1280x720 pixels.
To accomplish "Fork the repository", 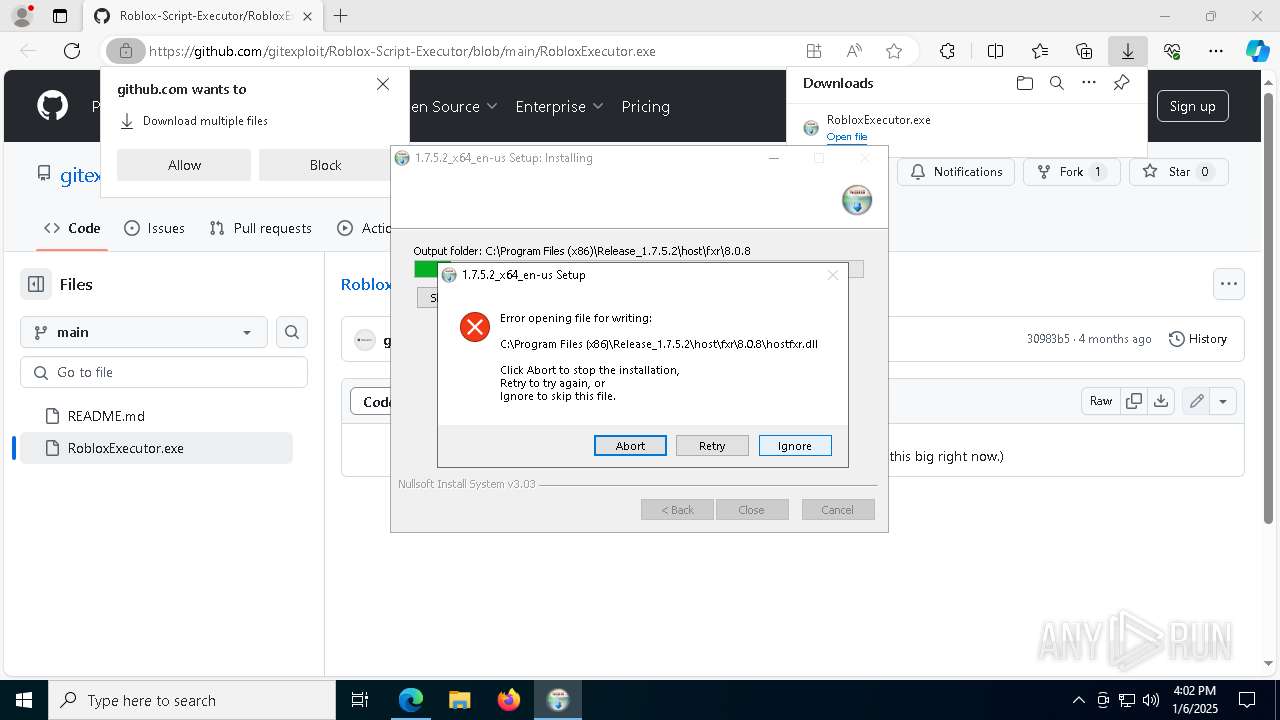I will point(1071,172).
